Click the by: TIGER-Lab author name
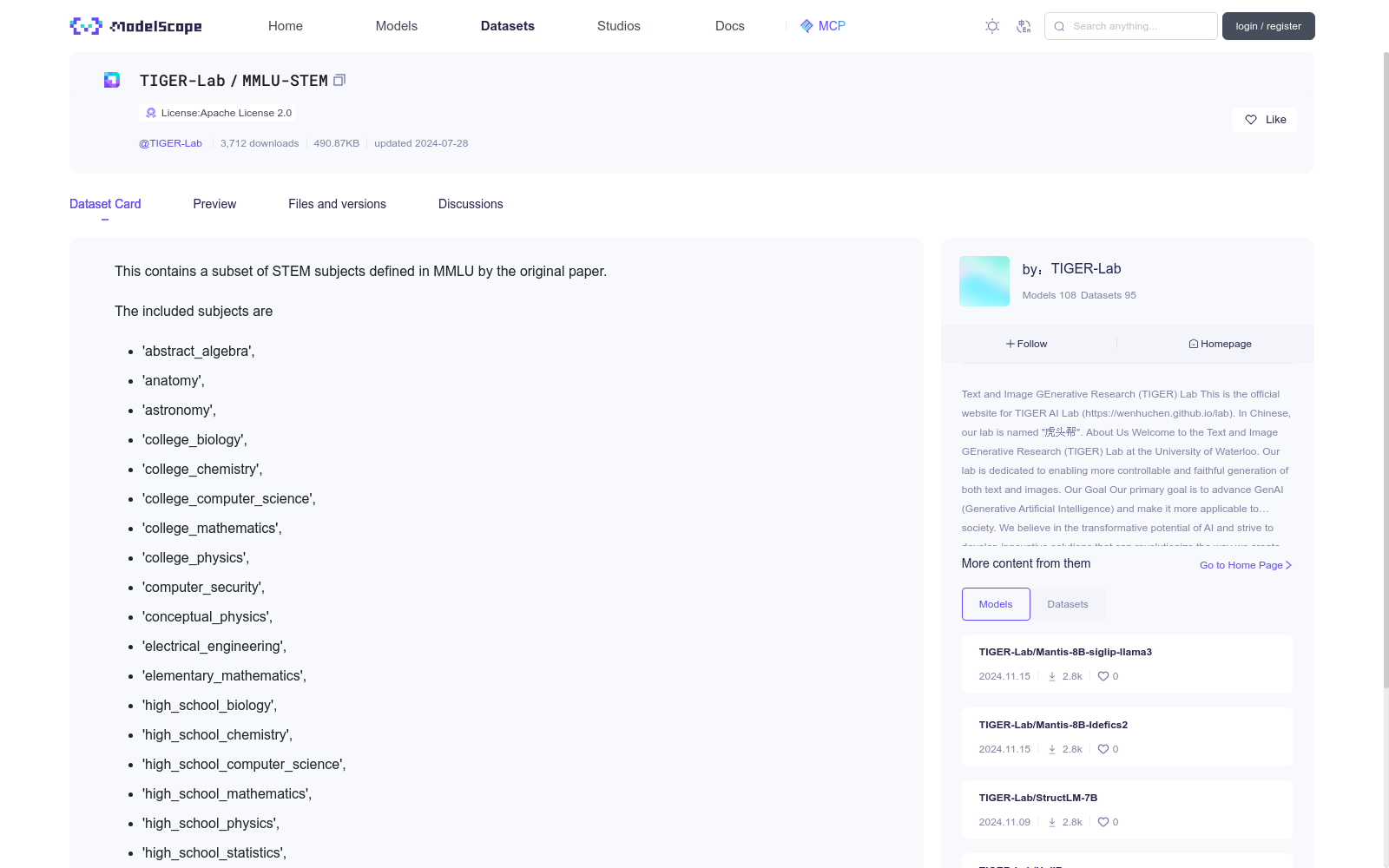This screenshot has width=1389, height=868. pos(1086,269)
